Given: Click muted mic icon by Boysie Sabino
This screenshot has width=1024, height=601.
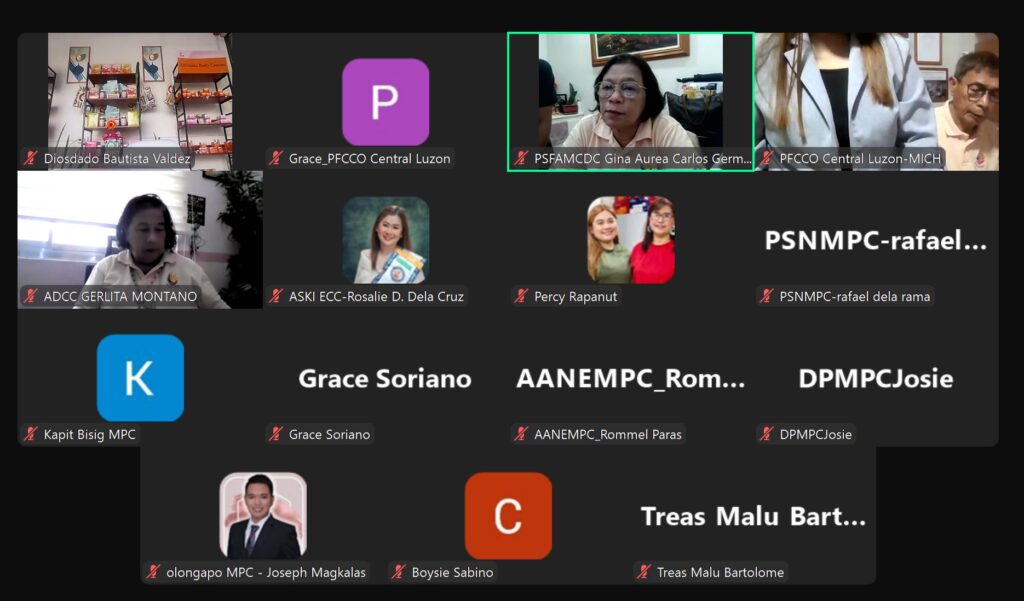Looking at the screenshot, I should coord(398,572).
